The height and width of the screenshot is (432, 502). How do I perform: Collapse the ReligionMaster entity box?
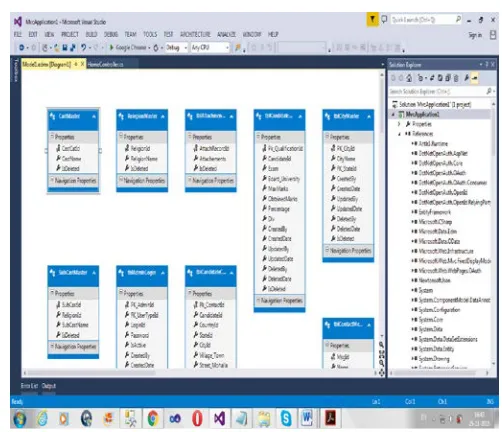(163, 116)
